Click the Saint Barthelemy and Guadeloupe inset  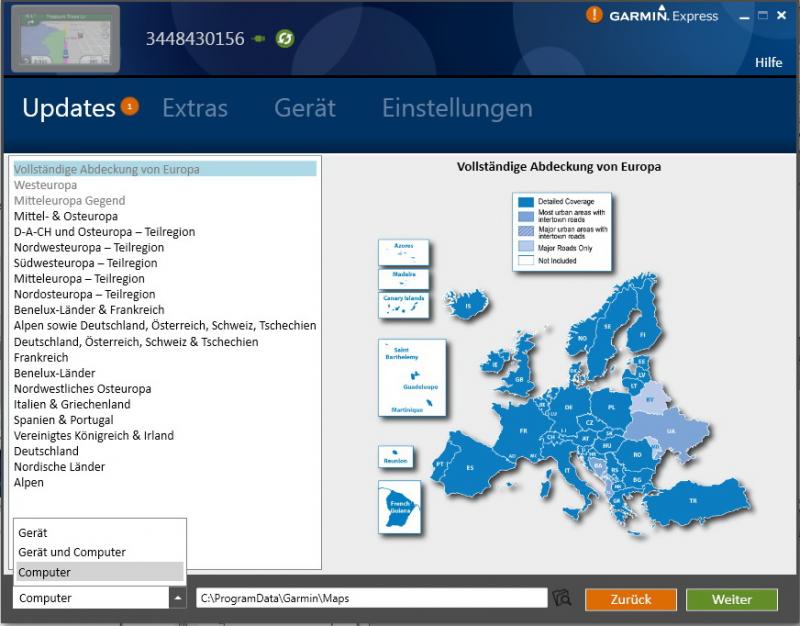point(412,378)
